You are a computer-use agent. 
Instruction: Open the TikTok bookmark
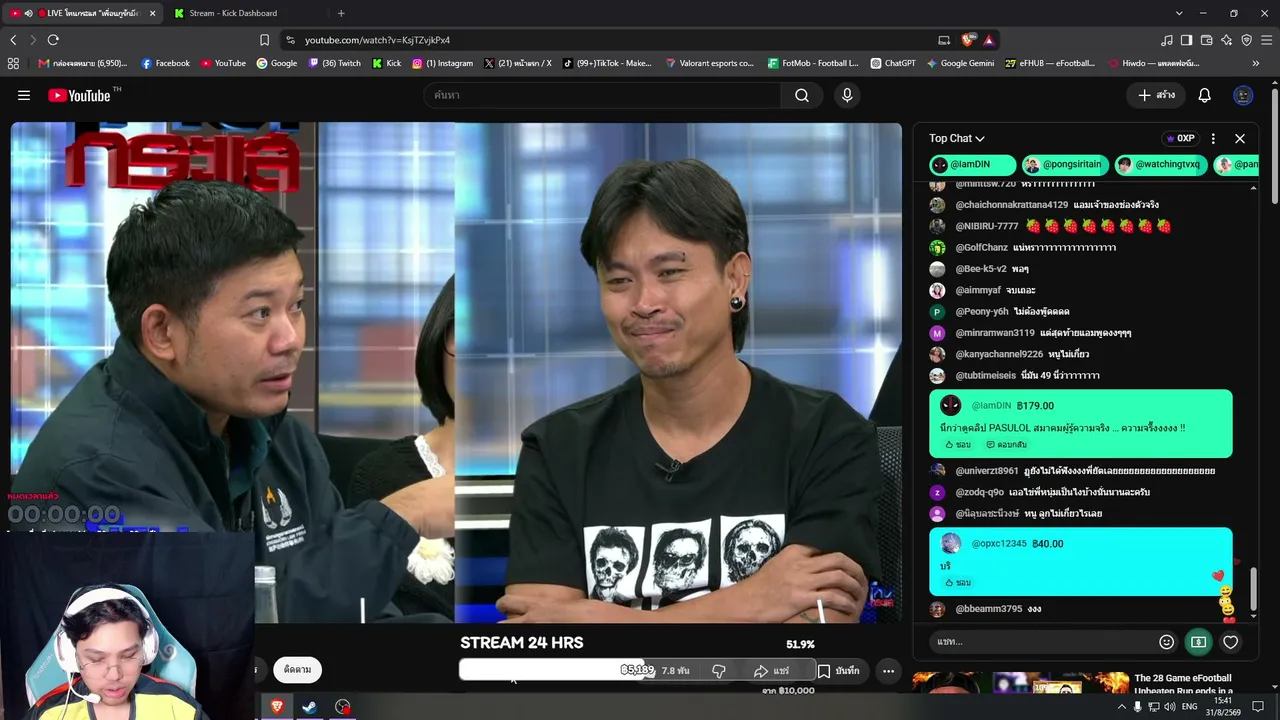tap(607, 63)
